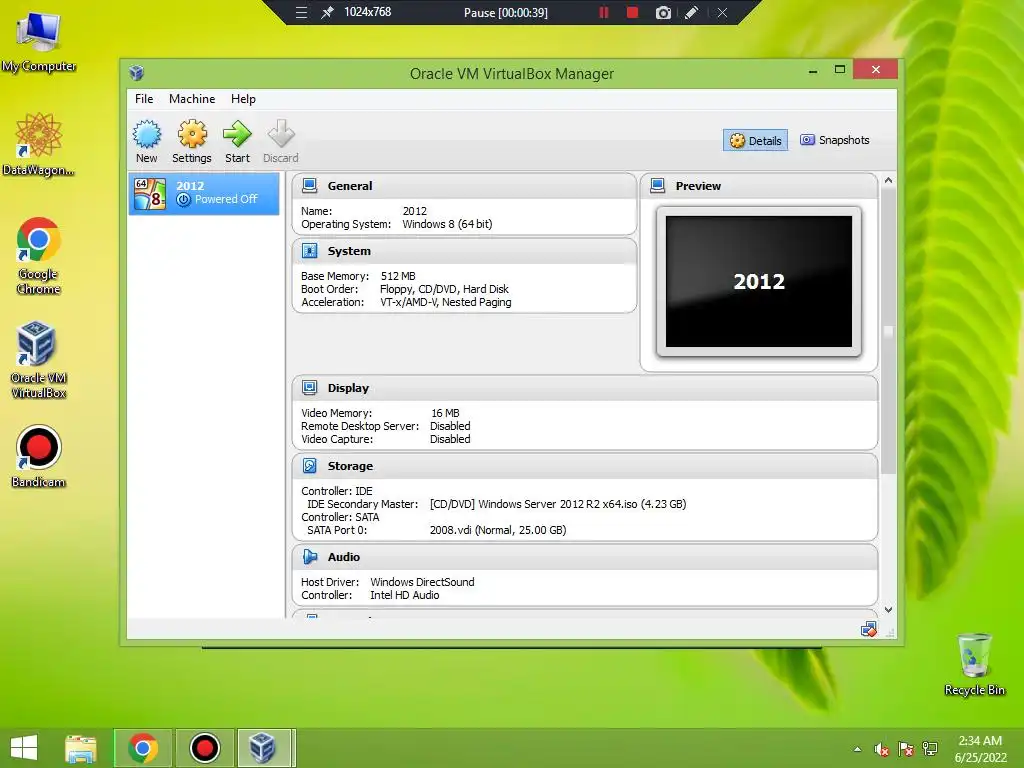This screenshot has width=1024, height=768.
Task: Click the Display section monitor icon
Action: coord(310,388)
